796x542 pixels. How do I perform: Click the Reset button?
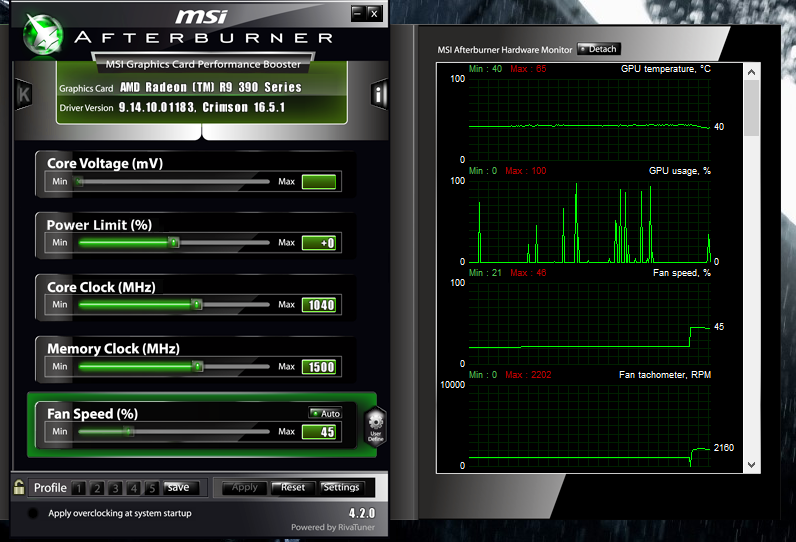[x=293, y=488]
